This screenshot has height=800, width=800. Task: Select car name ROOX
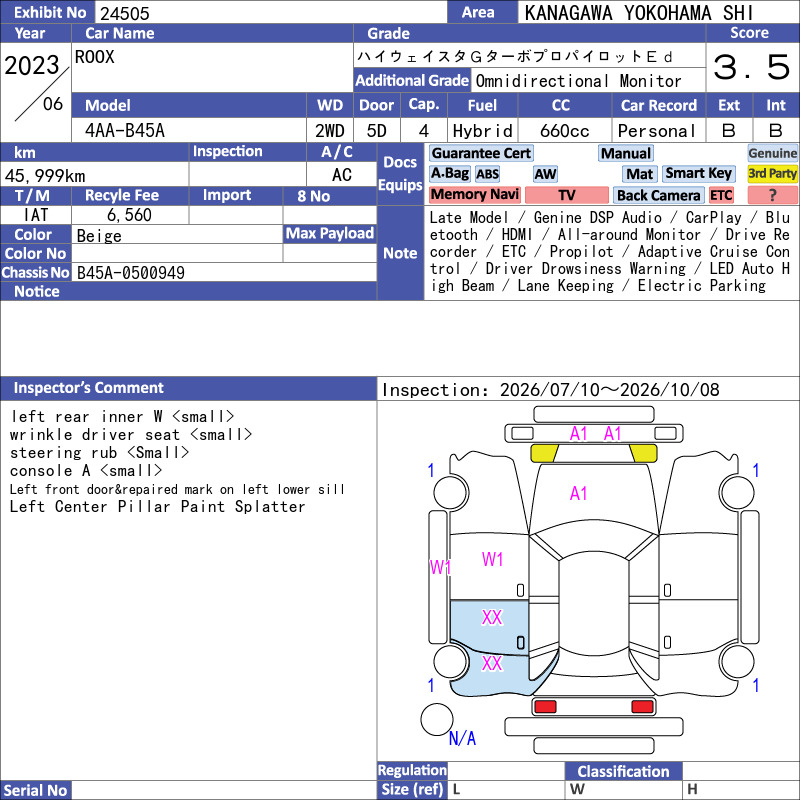click(95, 57)
